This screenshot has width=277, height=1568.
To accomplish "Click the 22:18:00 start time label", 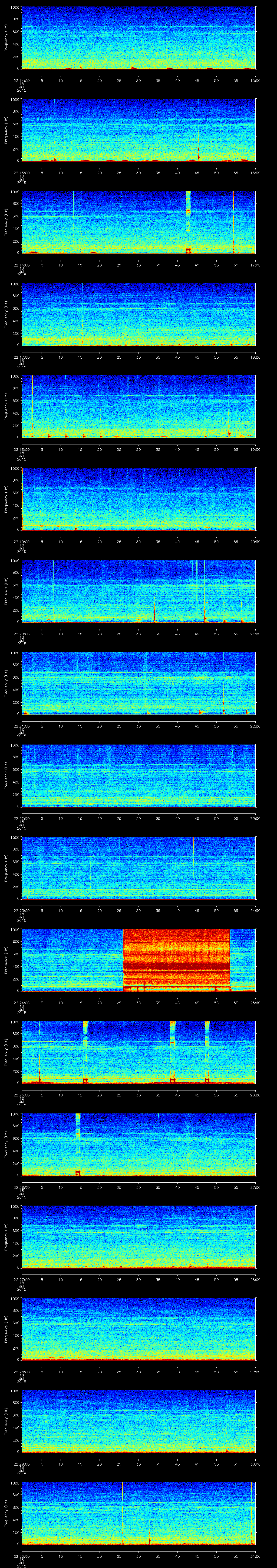I will tap(21, 449).
